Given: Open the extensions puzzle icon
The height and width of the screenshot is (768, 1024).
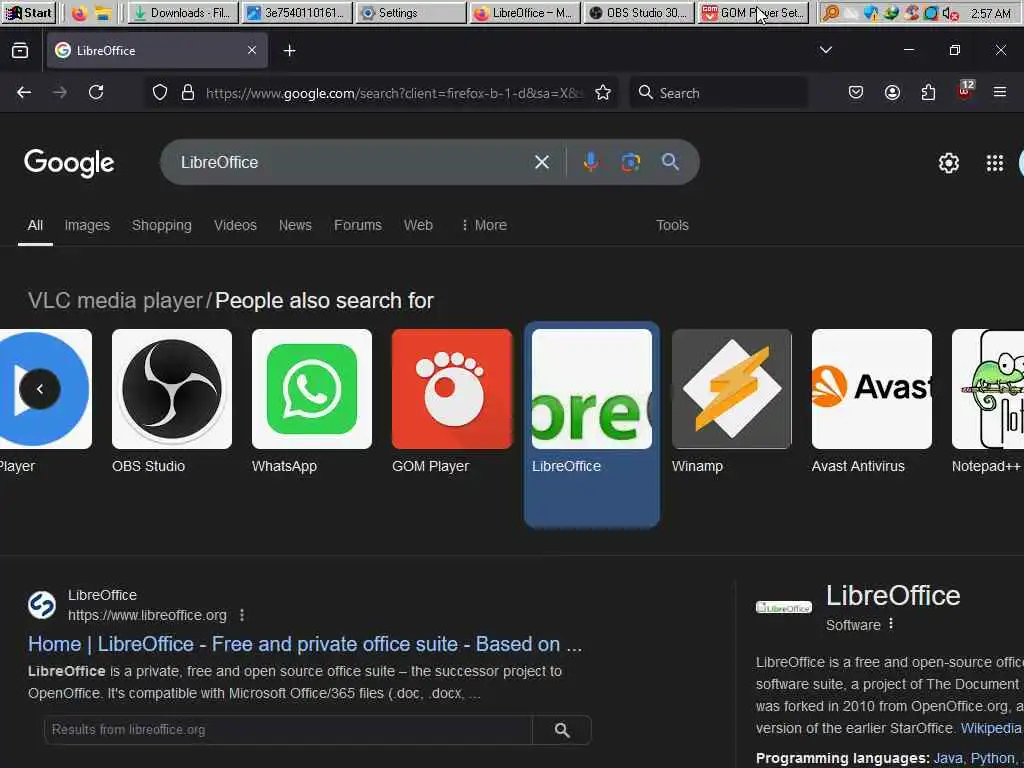Looking at the screenshot, I should (928, 92).
